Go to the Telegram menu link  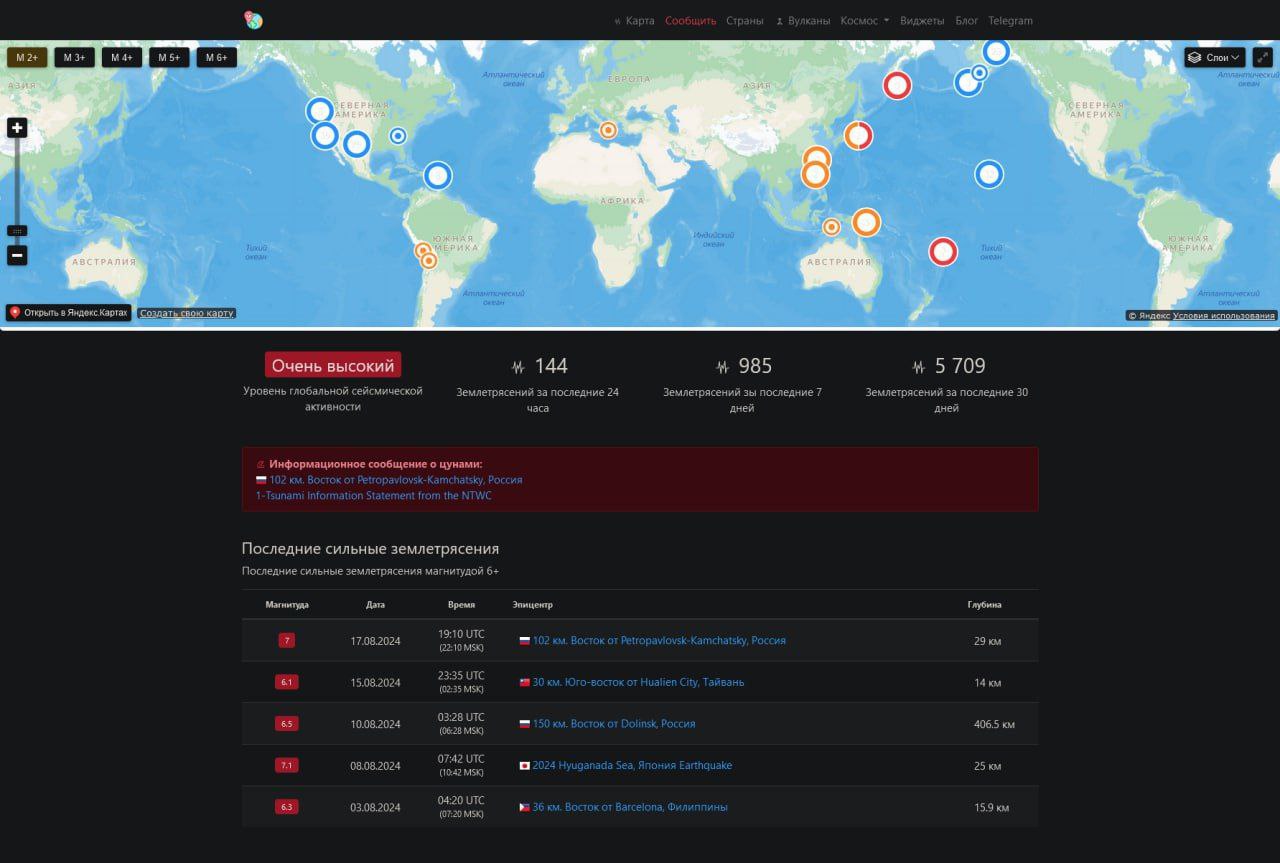[x=1010, y=21]
